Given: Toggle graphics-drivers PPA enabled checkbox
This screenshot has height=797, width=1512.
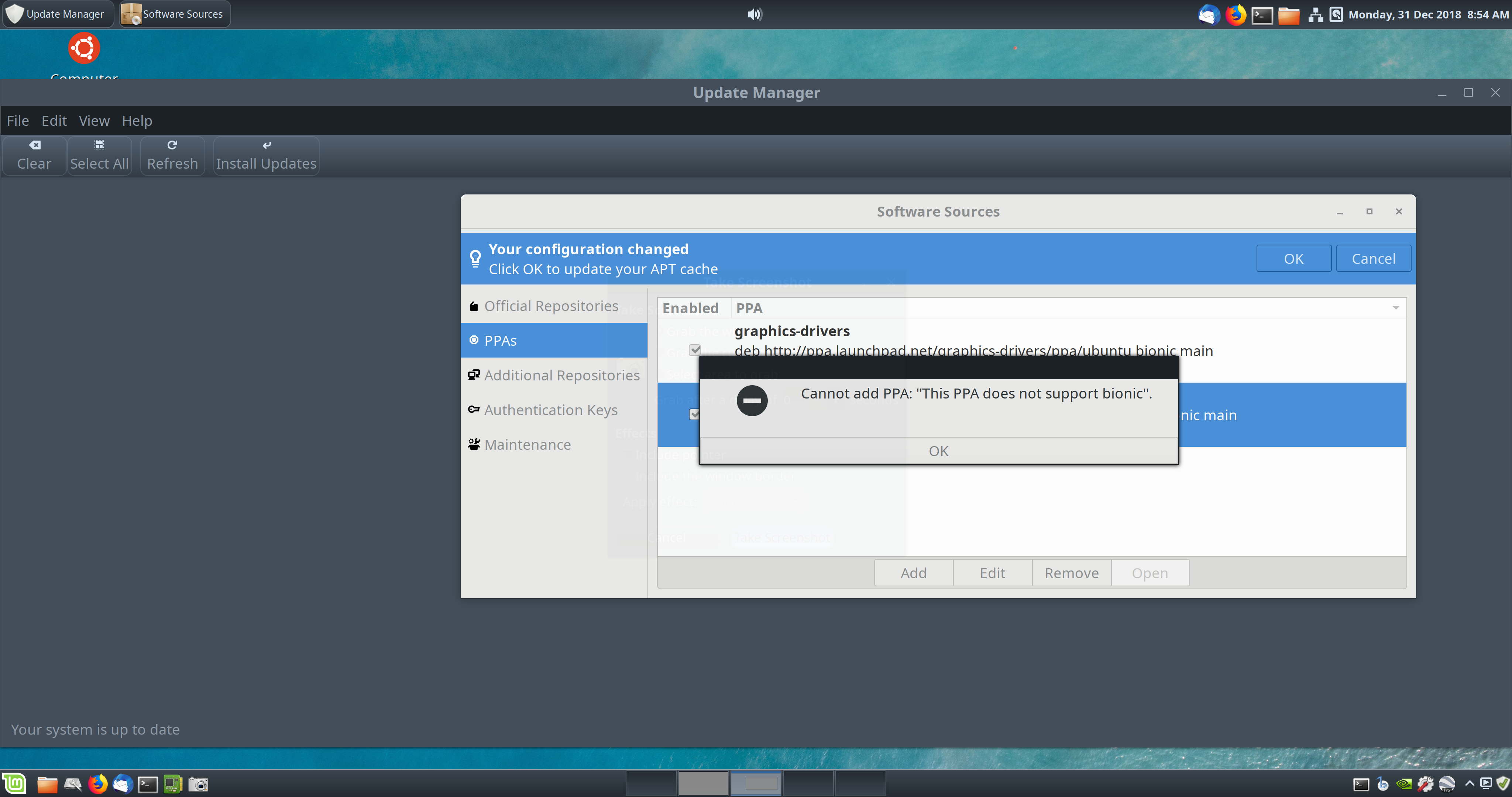Looking at the screenshot, I should tap(695, 351).
